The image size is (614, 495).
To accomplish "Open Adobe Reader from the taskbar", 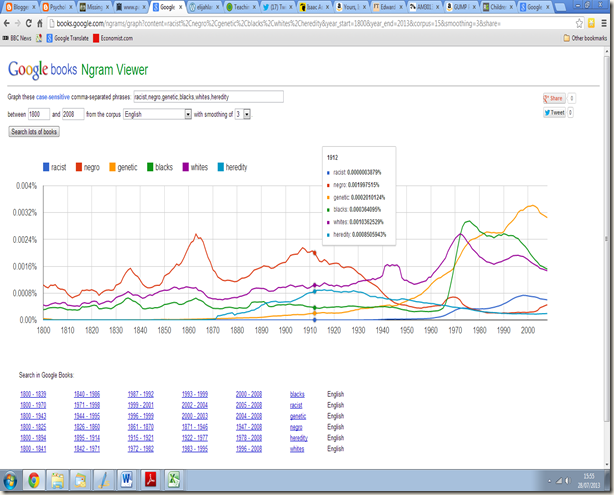I will (151, 480).
